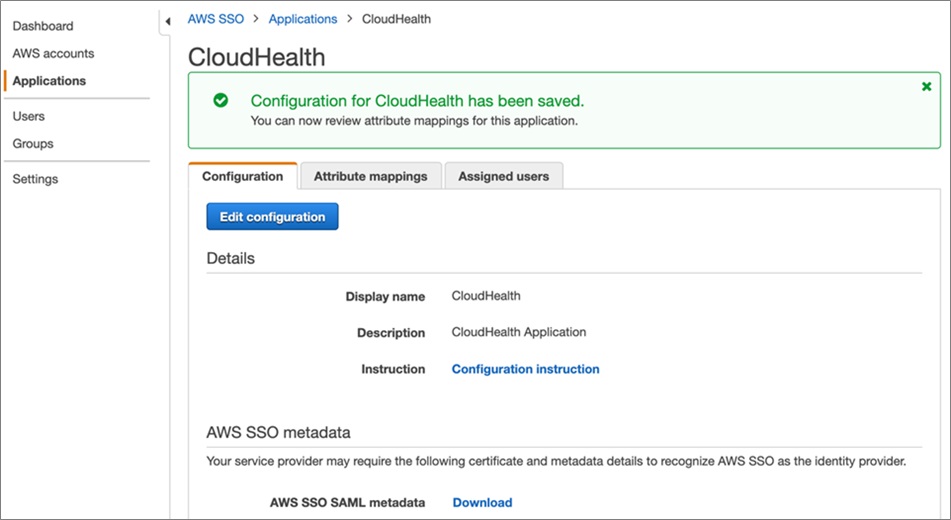Click the AWS SSO metadata heading

[278, 433]
